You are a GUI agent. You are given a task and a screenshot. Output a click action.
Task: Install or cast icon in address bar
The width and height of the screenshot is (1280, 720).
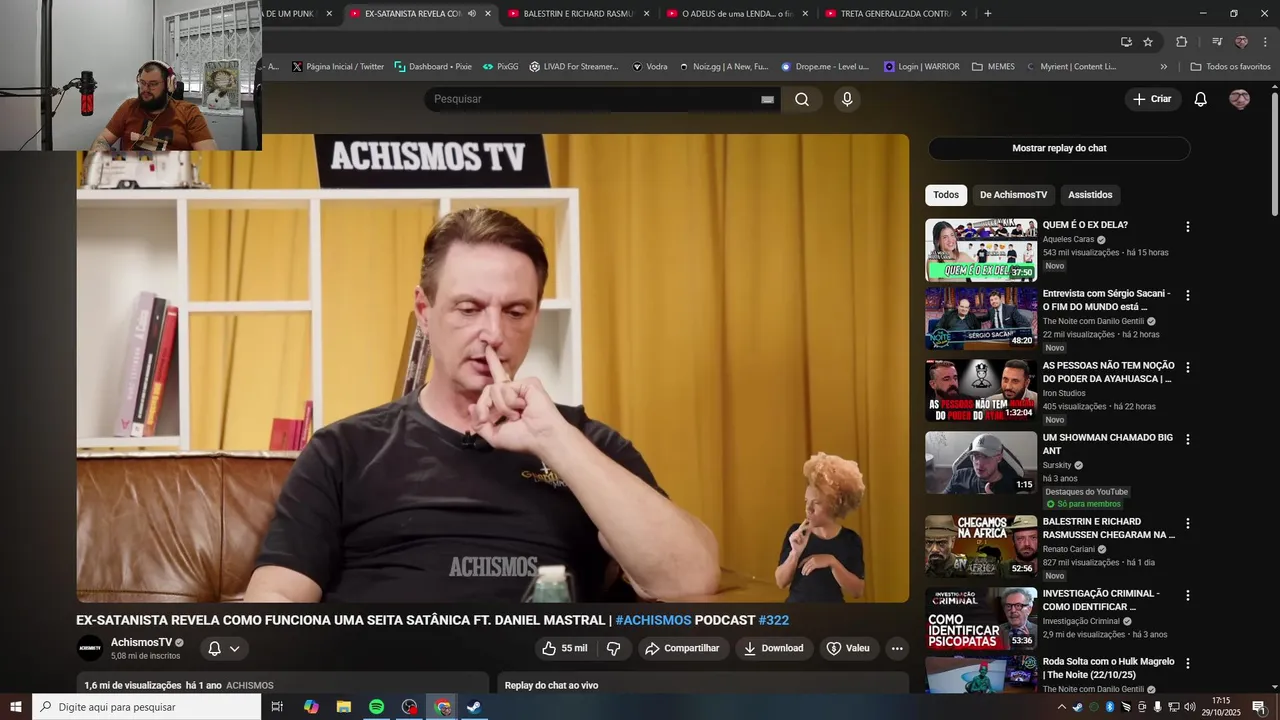[1126, 42]
